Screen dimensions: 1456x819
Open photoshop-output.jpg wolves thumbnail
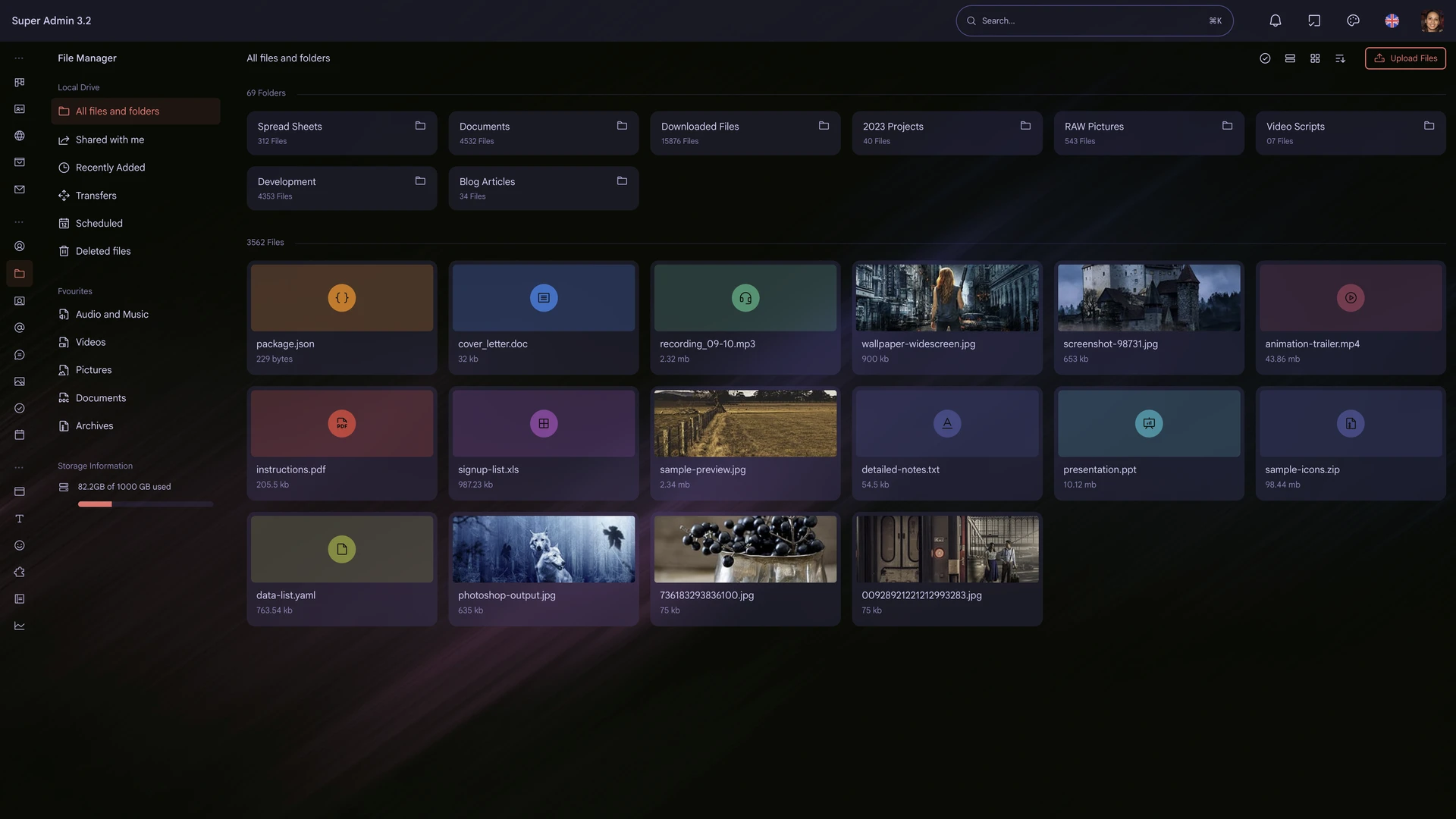pyautogui.click(x=544, y=550)
